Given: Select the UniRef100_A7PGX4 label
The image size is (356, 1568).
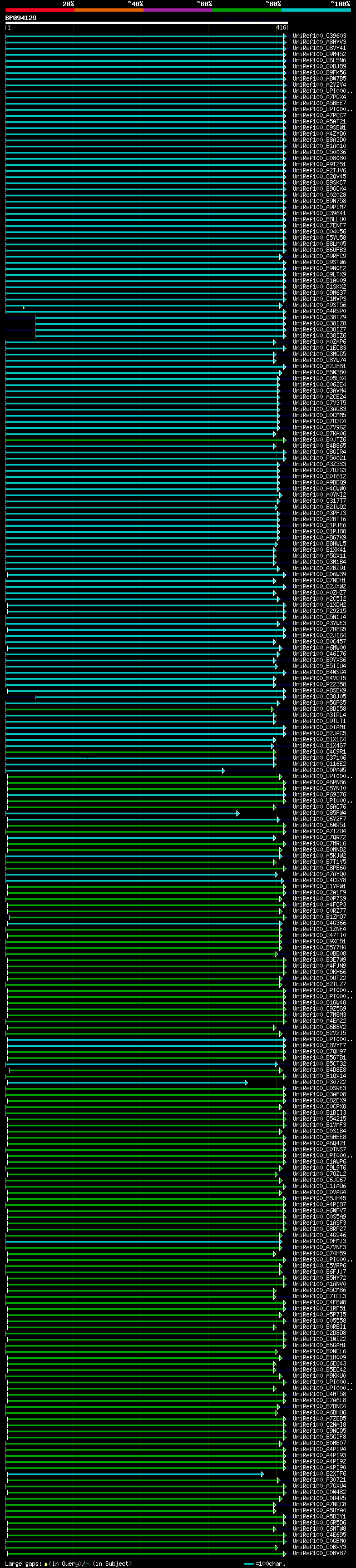Looking at the screenshot, I should pos(319,97).
